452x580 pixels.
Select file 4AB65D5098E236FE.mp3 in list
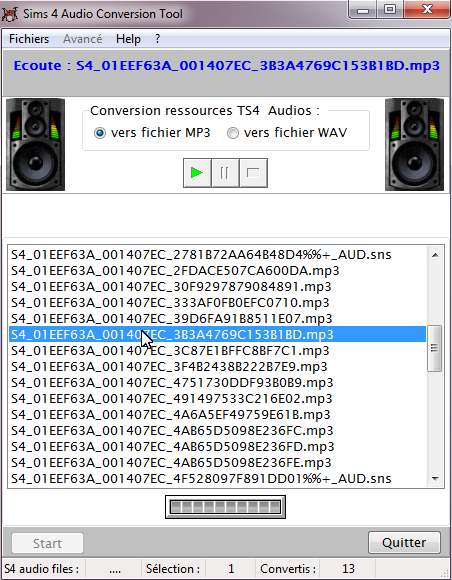pos(217,463)
